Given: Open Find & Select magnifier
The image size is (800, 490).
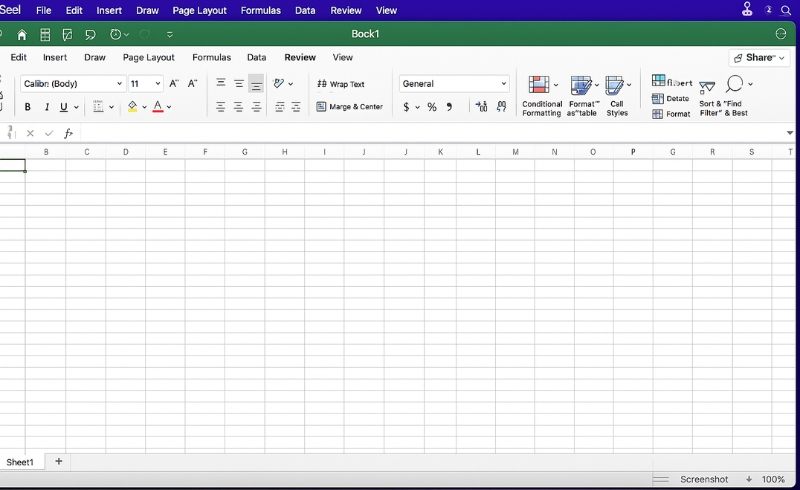Looking at the screenshot, I should pyautogui.click(x=735, y=84).
